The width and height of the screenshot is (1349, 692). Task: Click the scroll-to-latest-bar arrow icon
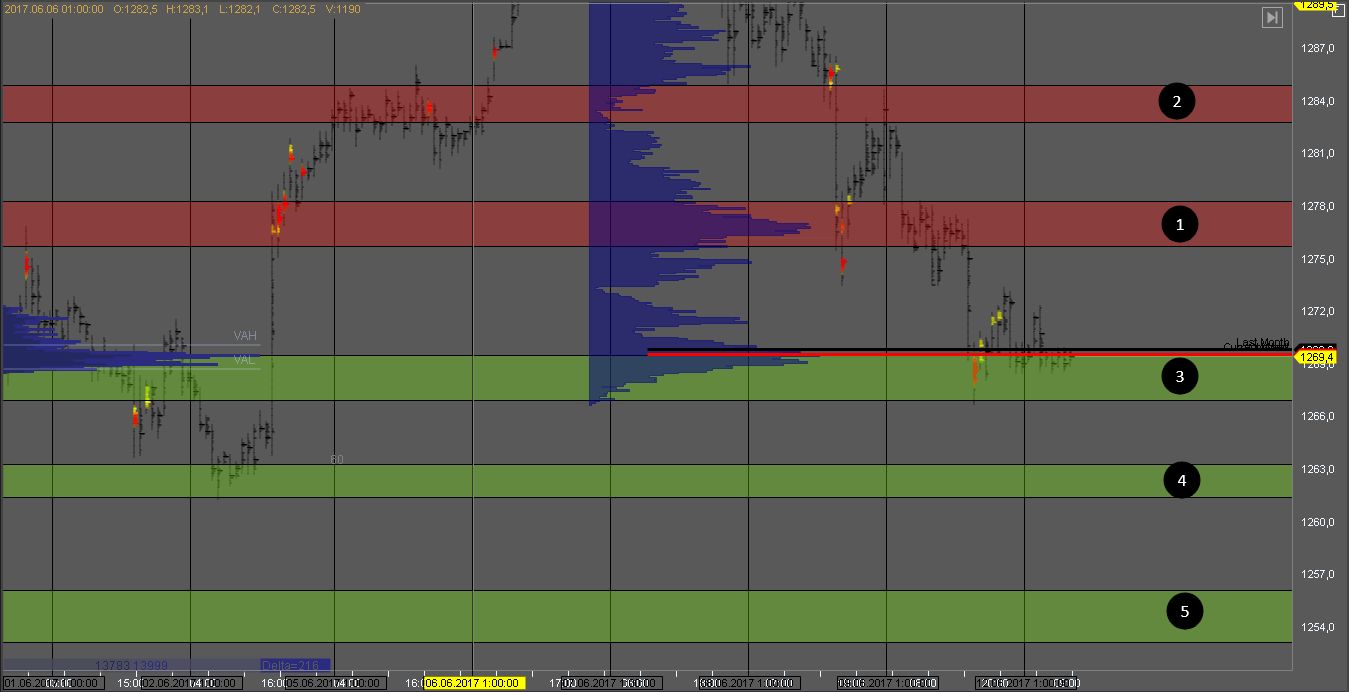coord(1272,17)
